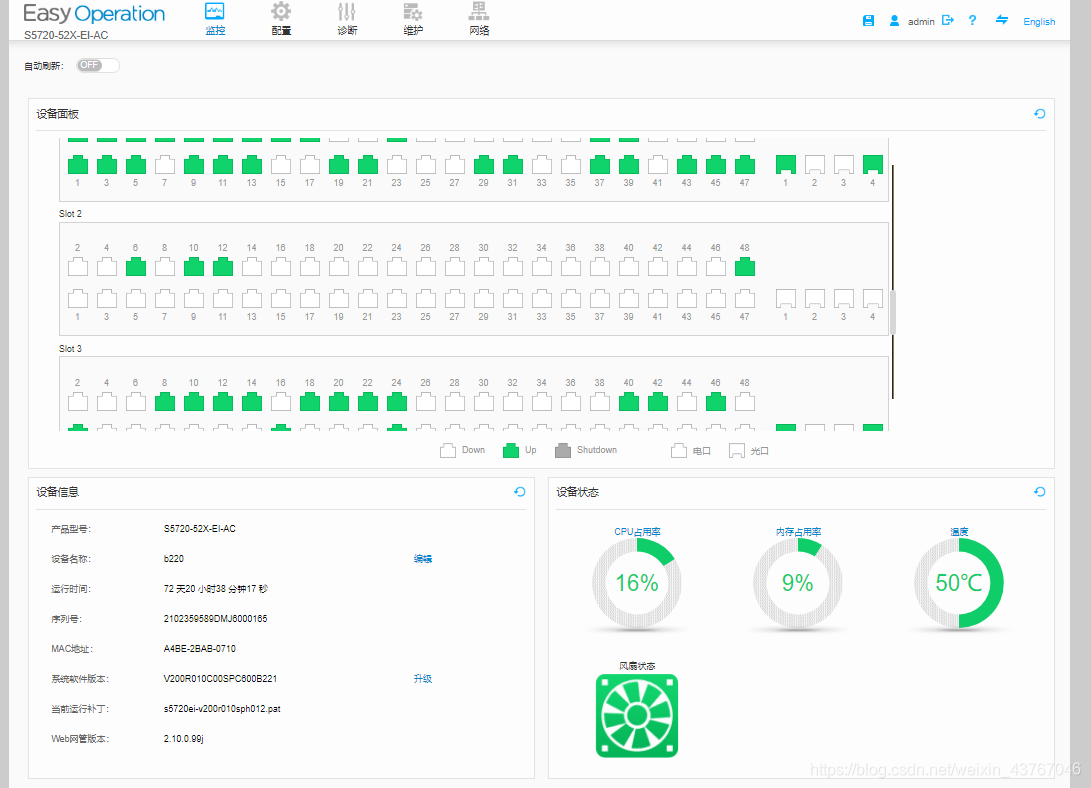Click the Shutdown legend gray port icon
The image size is (1091, 788).
[563, 451]
